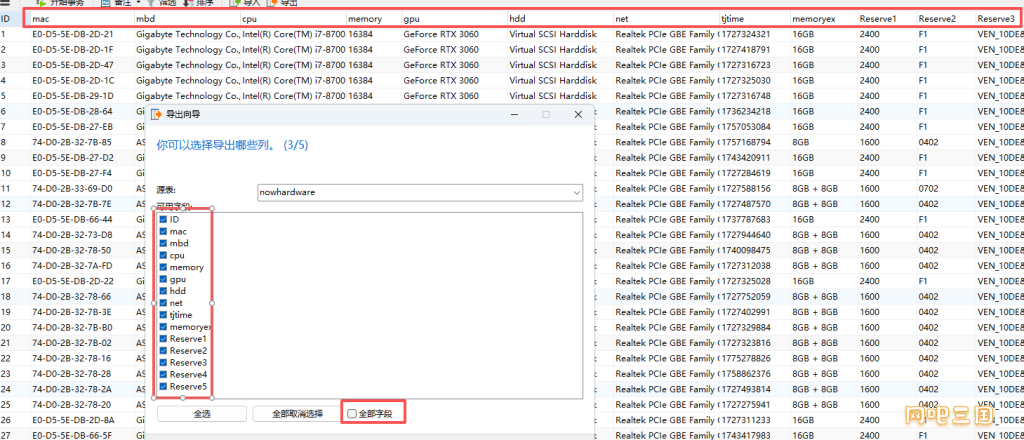Click the memory column header
Screen dimensions: 1024x440
[373, 19]
